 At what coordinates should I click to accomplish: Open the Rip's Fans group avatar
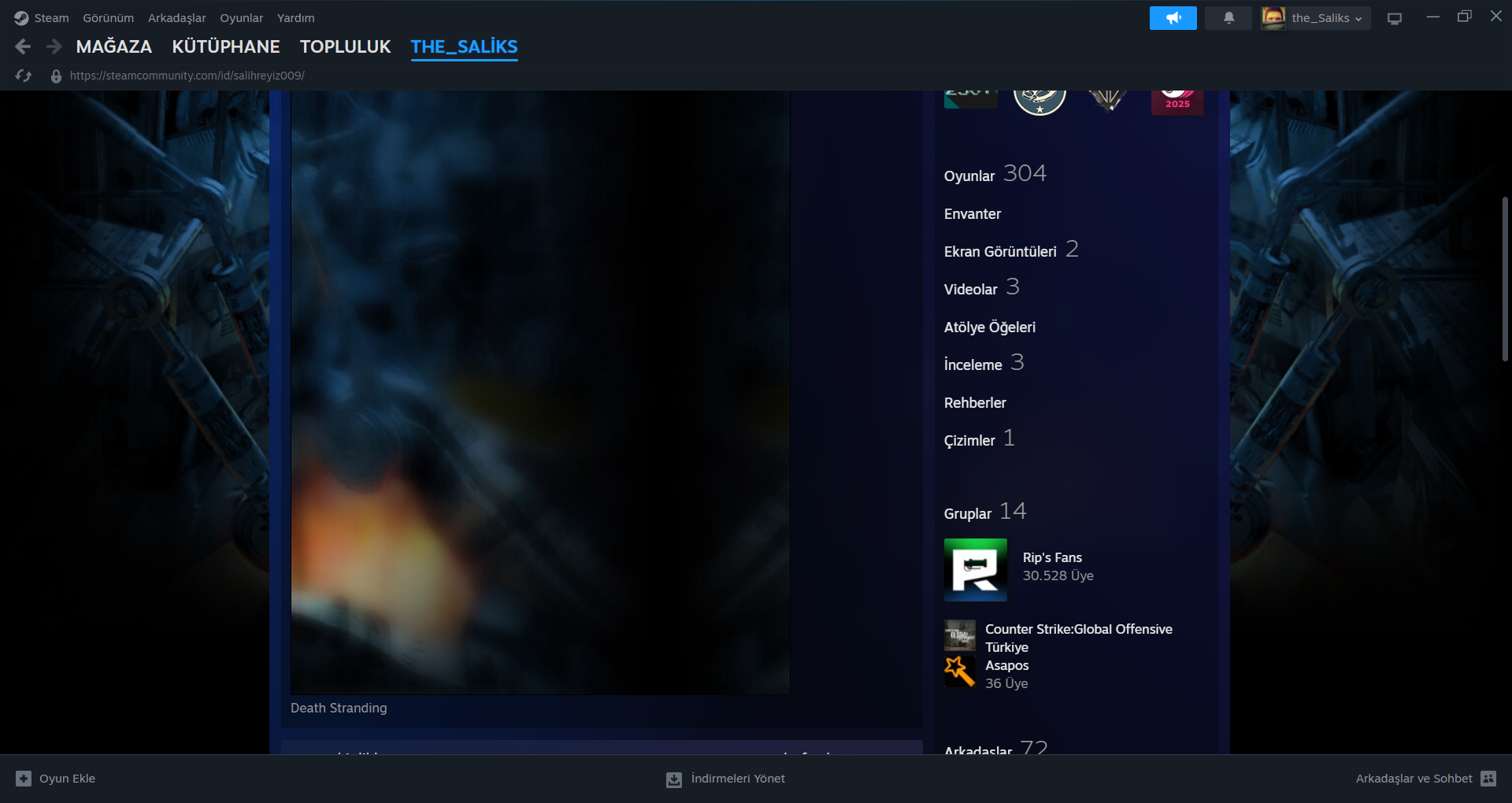[976, 570]
